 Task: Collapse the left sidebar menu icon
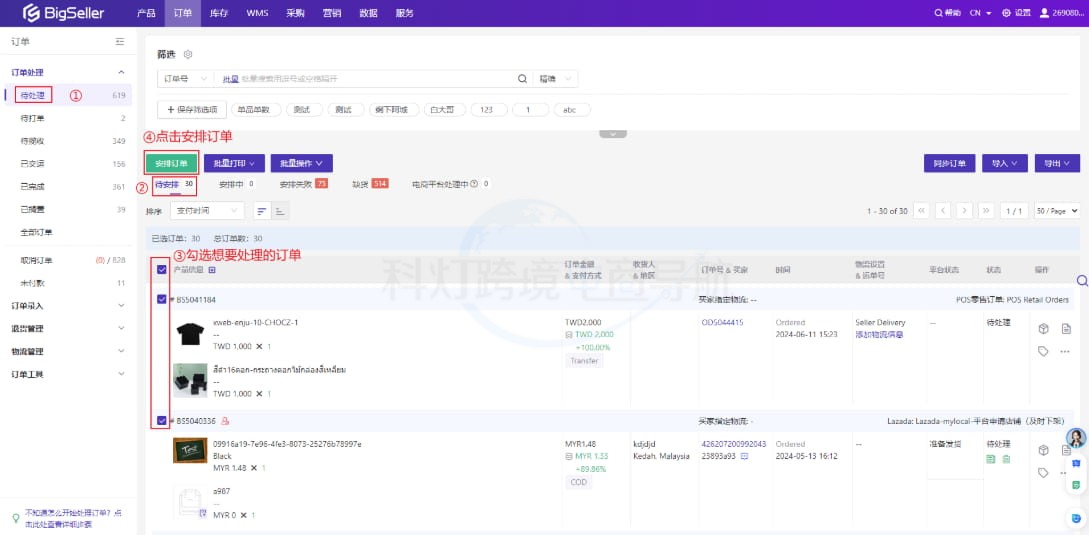tap(120, 41)
